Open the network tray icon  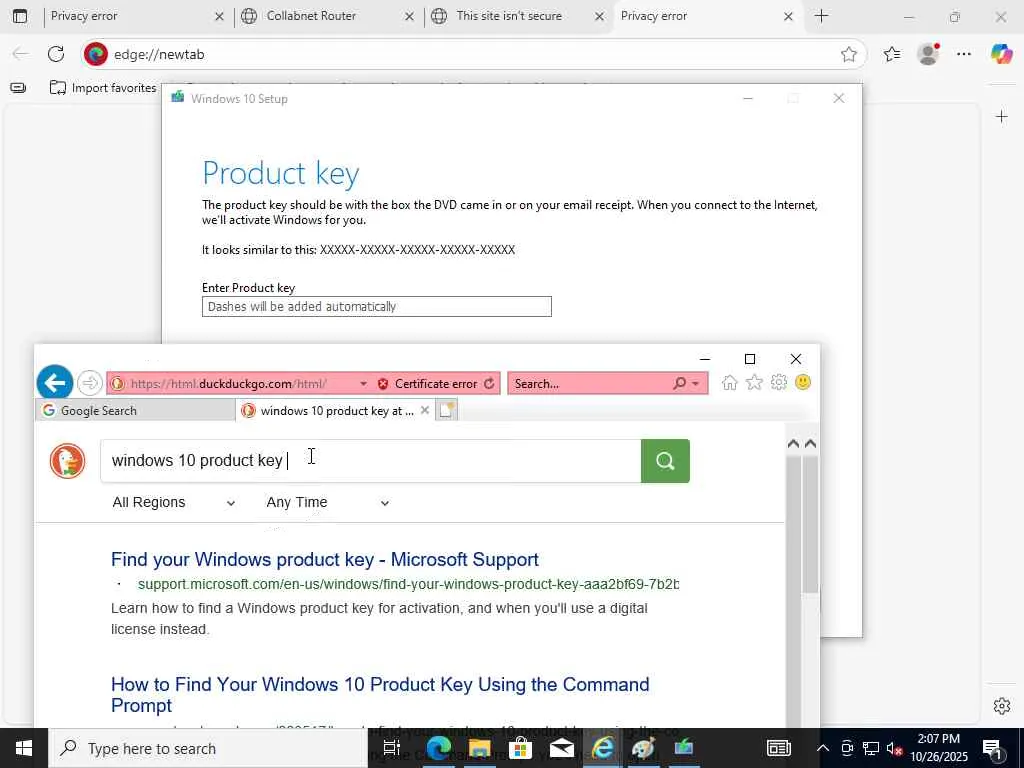[870, 748]
